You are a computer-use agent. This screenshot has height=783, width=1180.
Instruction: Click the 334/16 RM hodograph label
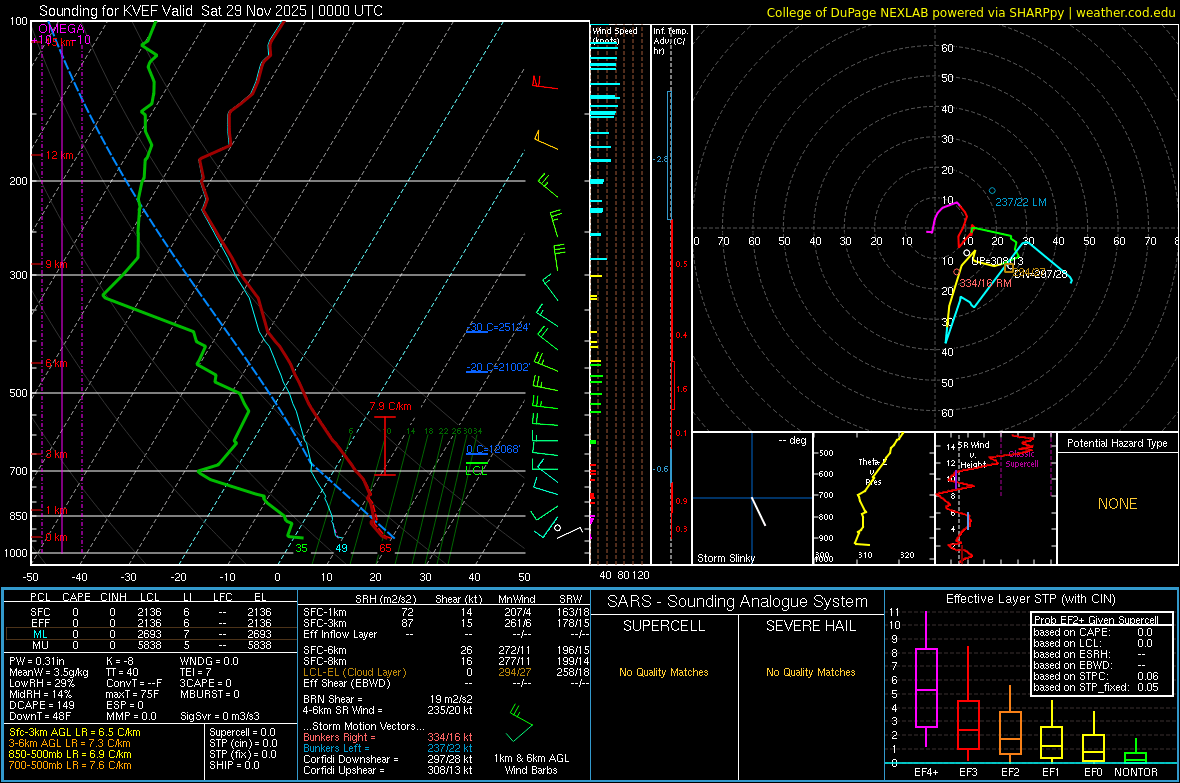(x=985, y=284)
